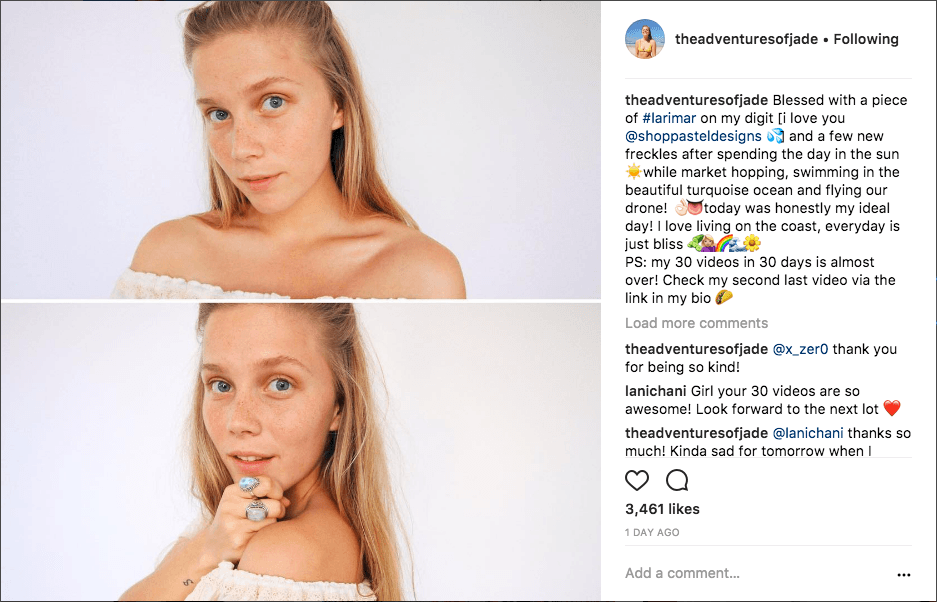Click the Add a comment field
The width and height of the screenshot is (937, 602).
point(740,574)
